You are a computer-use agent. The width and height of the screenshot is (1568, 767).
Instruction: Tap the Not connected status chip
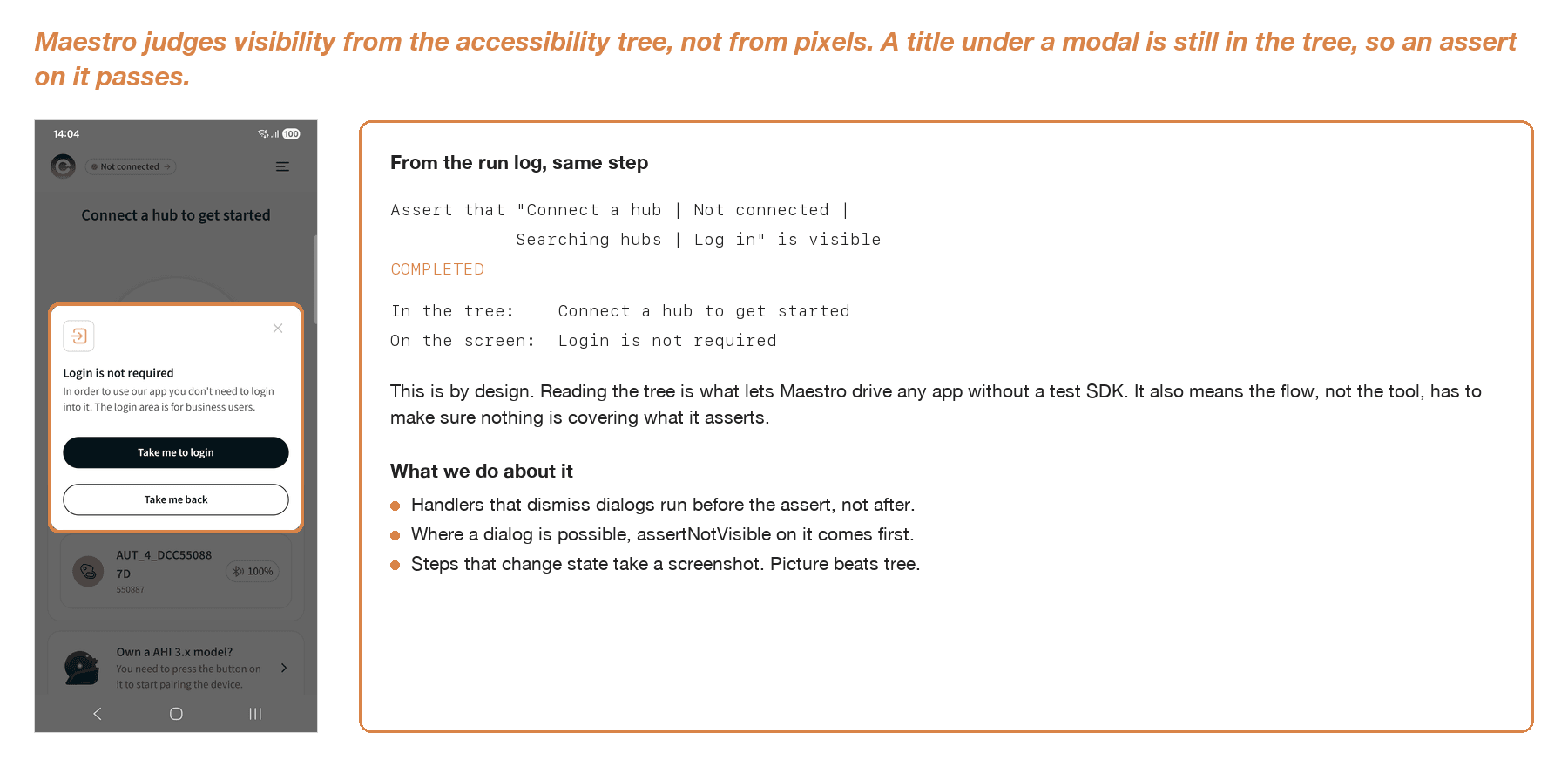click(x=131, y=166)
